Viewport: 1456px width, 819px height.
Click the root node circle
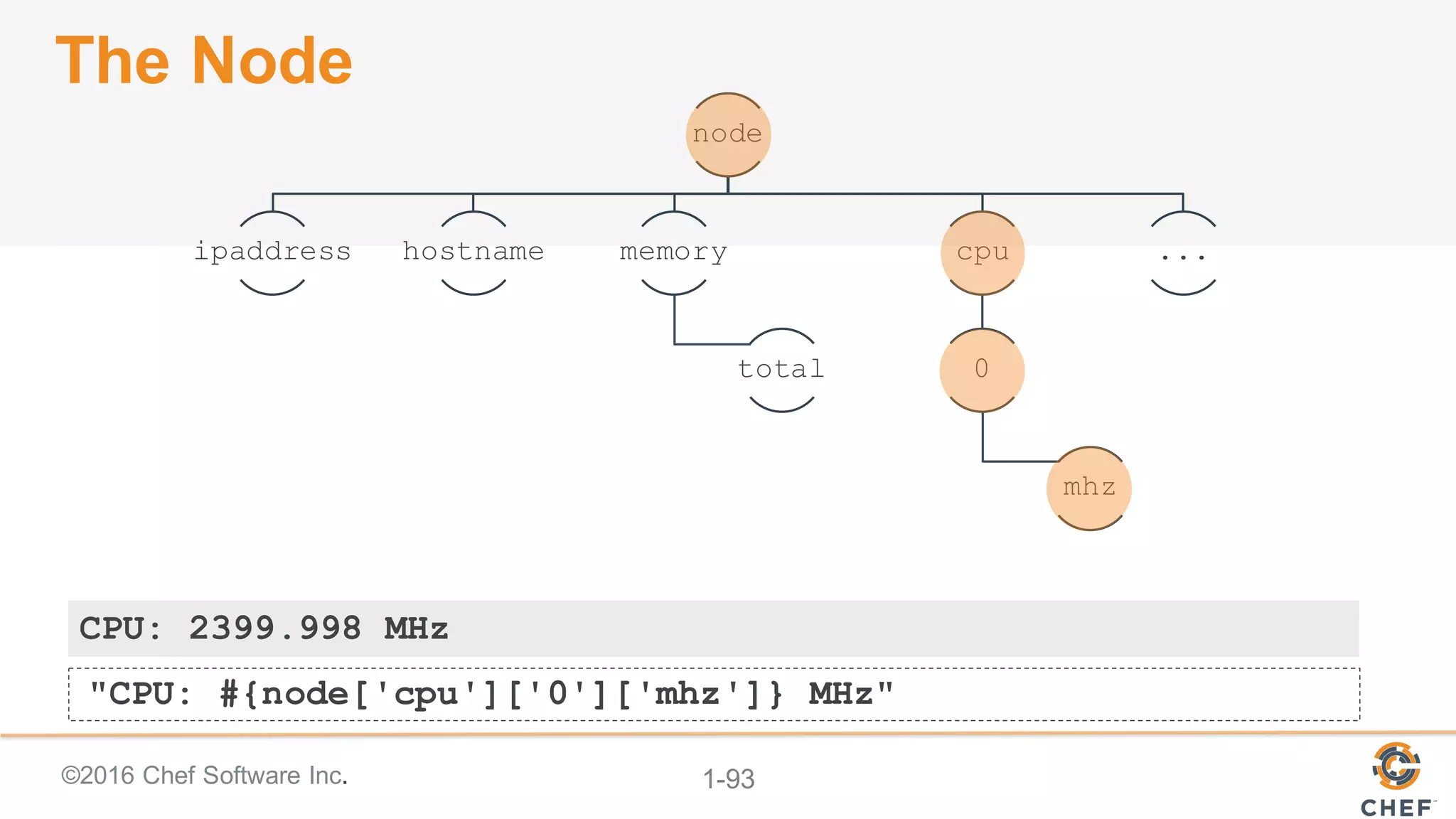[x=728, y=134]
